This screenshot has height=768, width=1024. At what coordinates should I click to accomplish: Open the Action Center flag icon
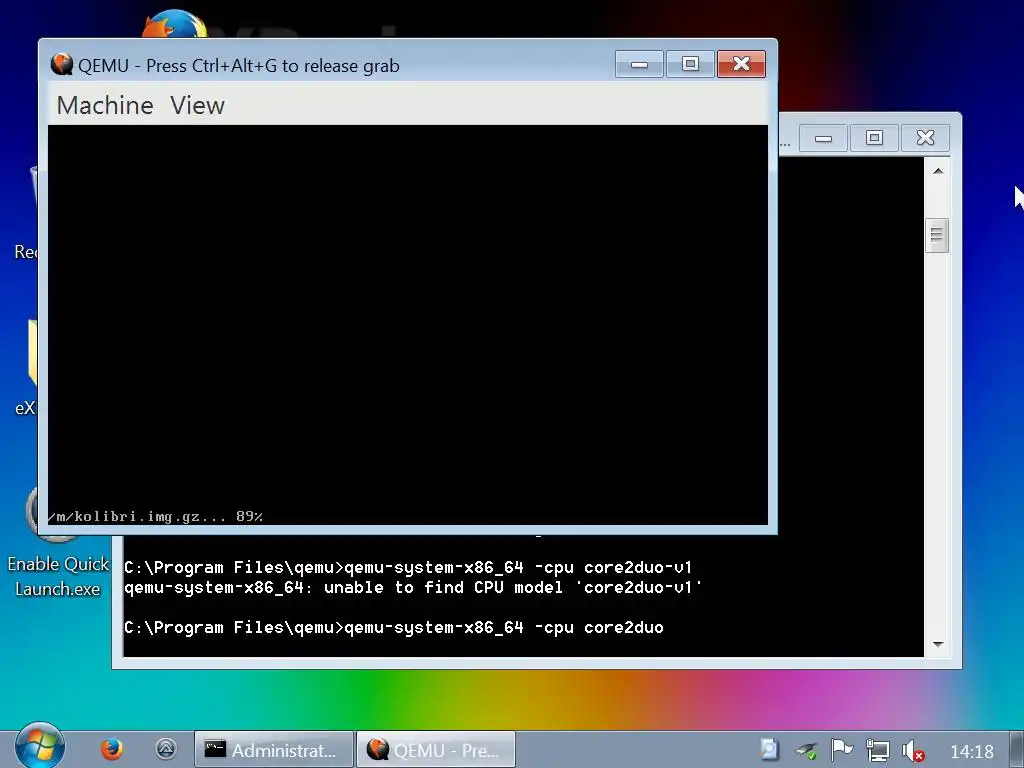841,750
